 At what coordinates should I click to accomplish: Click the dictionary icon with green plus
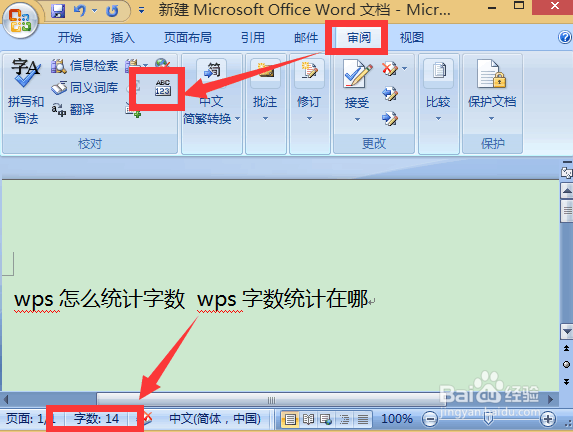click(x=133, y=110)
